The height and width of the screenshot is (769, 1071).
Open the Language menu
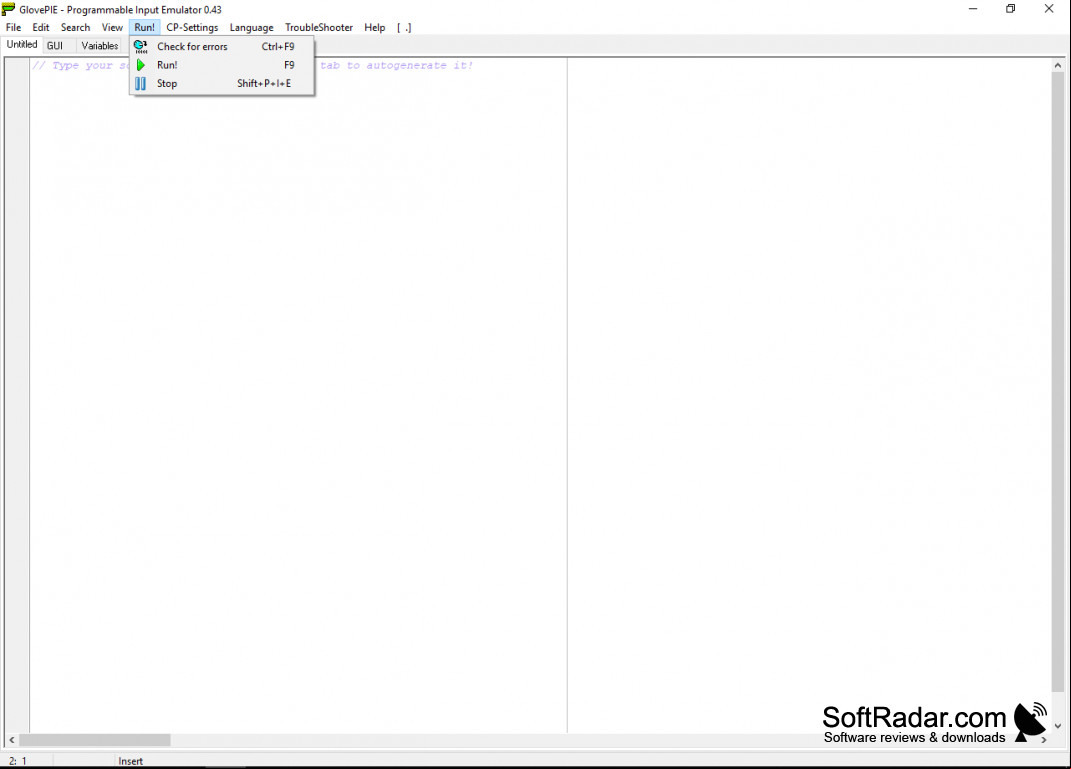tap(251, 27)
